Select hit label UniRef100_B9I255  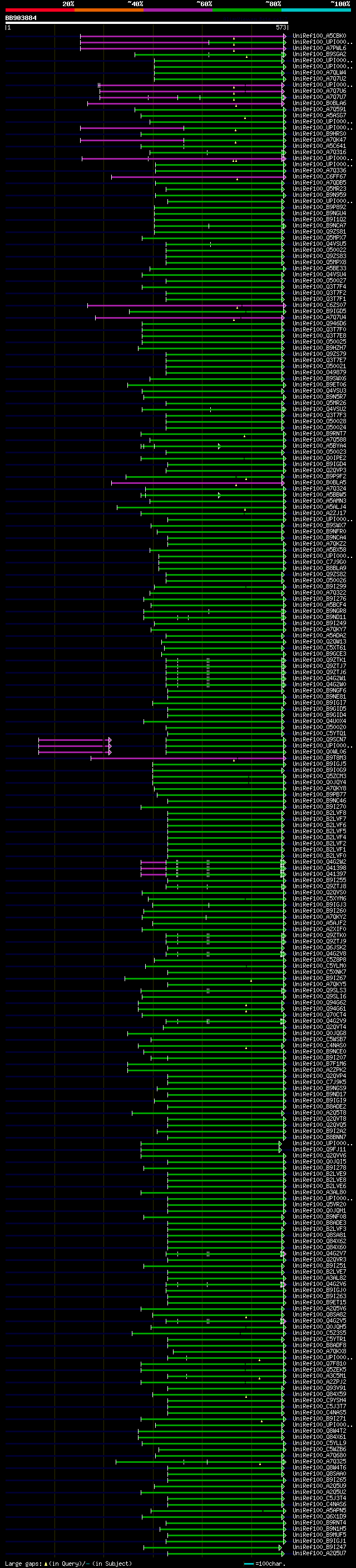(x=319, y=880)
